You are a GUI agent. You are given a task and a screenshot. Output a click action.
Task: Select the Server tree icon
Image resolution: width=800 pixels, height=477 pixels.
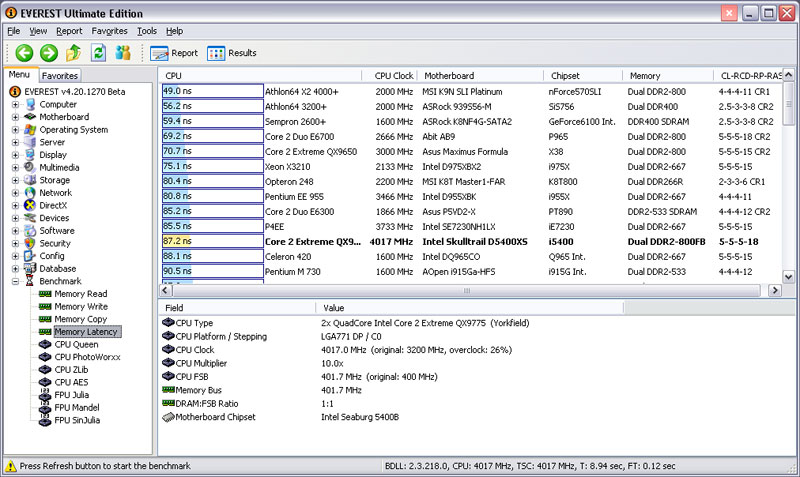tap(31, 142)
